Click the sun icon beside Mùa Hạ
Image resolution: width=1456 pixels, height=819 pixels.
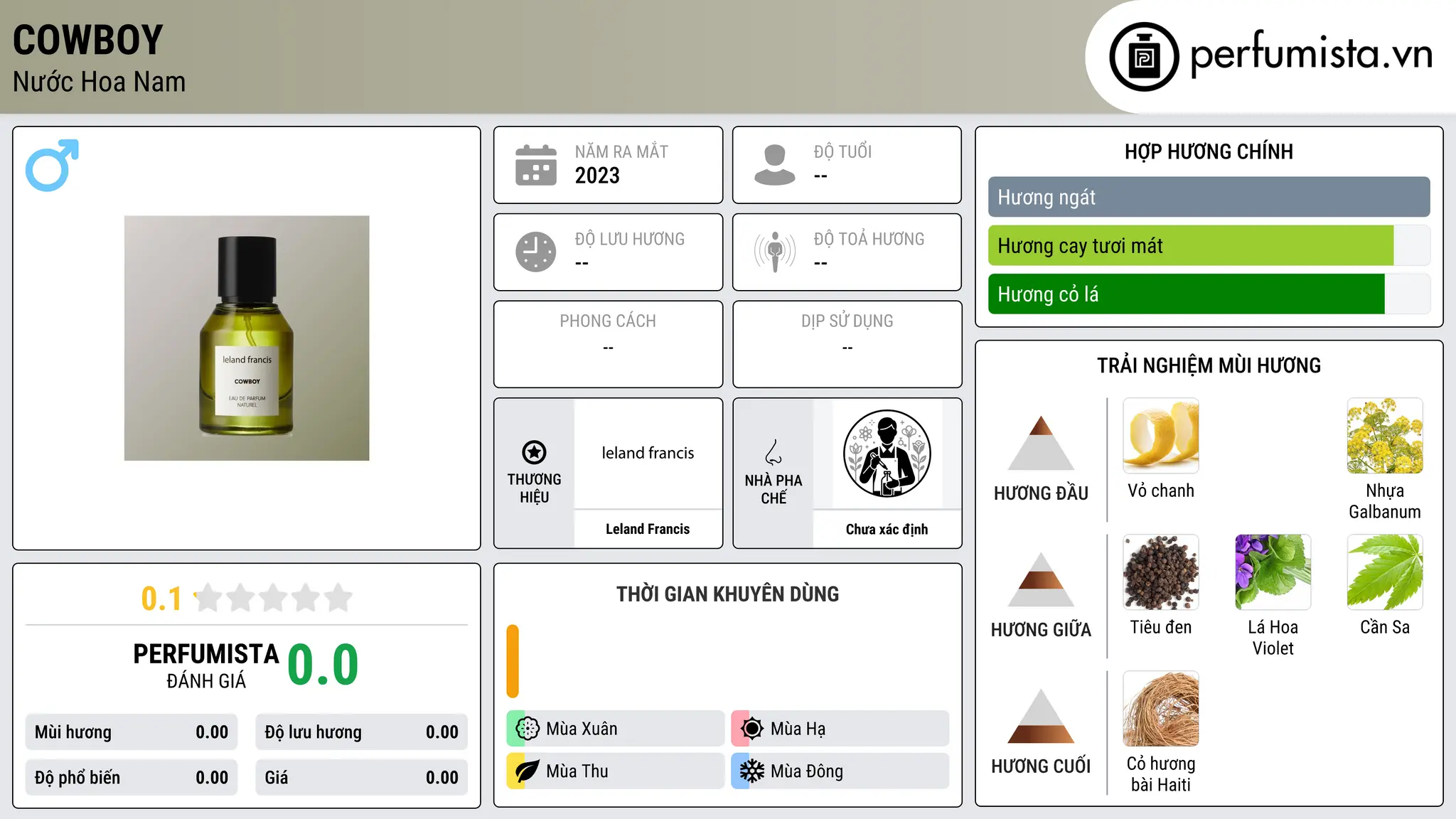[x=751, y=729]
